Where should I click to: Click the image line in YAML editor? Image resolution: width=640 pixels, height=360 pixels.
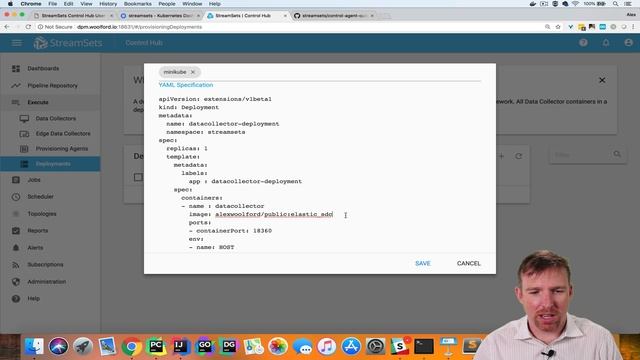coord(261,214)
